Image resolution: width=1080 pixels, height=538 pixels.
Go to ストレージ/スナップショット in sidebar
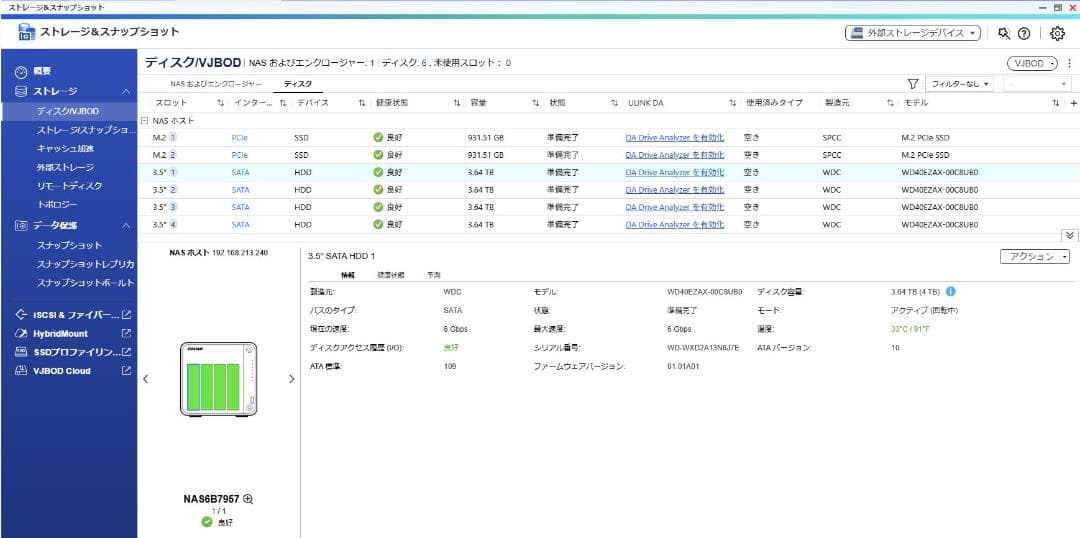click(x=86, y=130)
